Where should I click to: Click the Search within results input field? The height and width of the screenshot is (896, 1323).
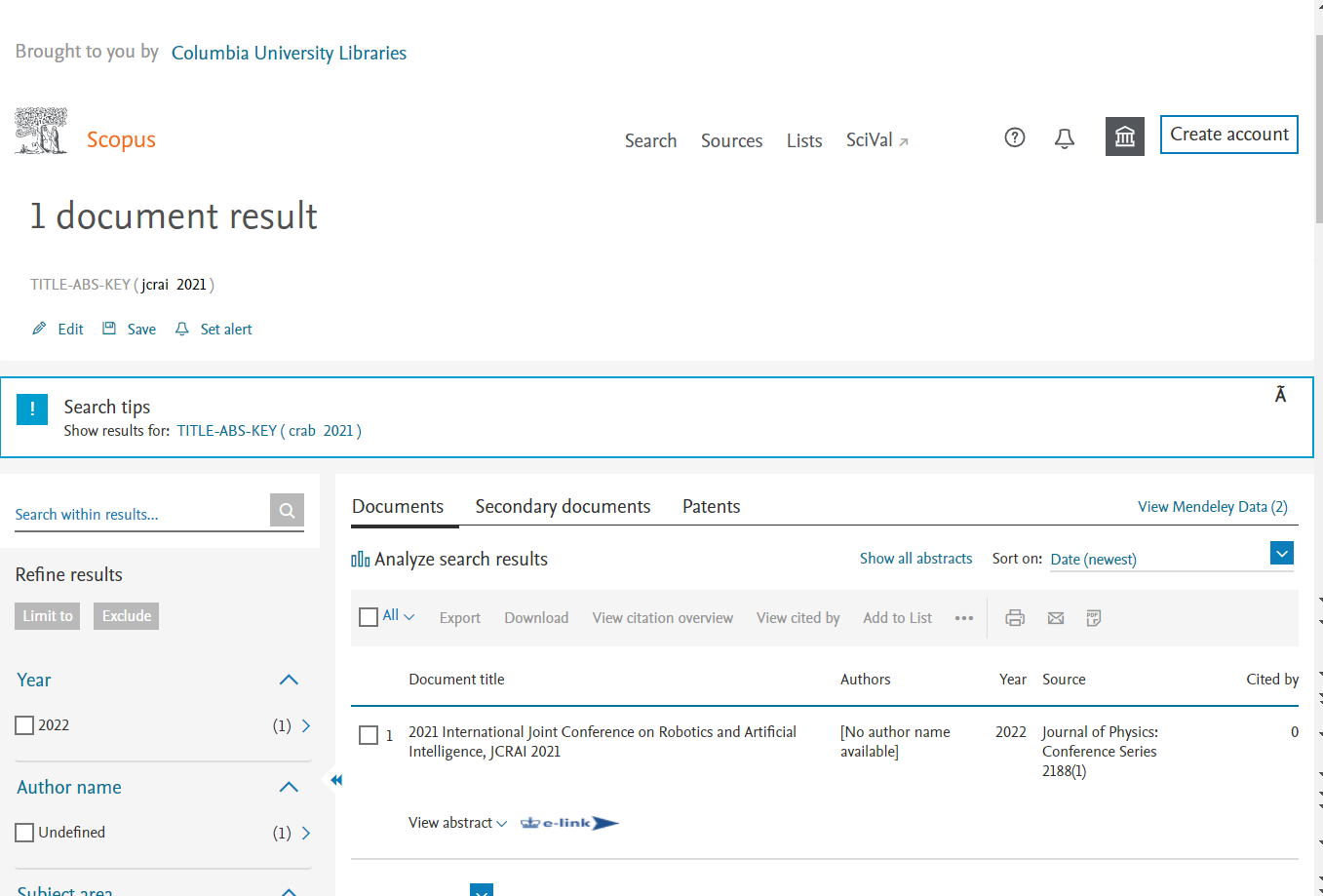coord(141,514)
